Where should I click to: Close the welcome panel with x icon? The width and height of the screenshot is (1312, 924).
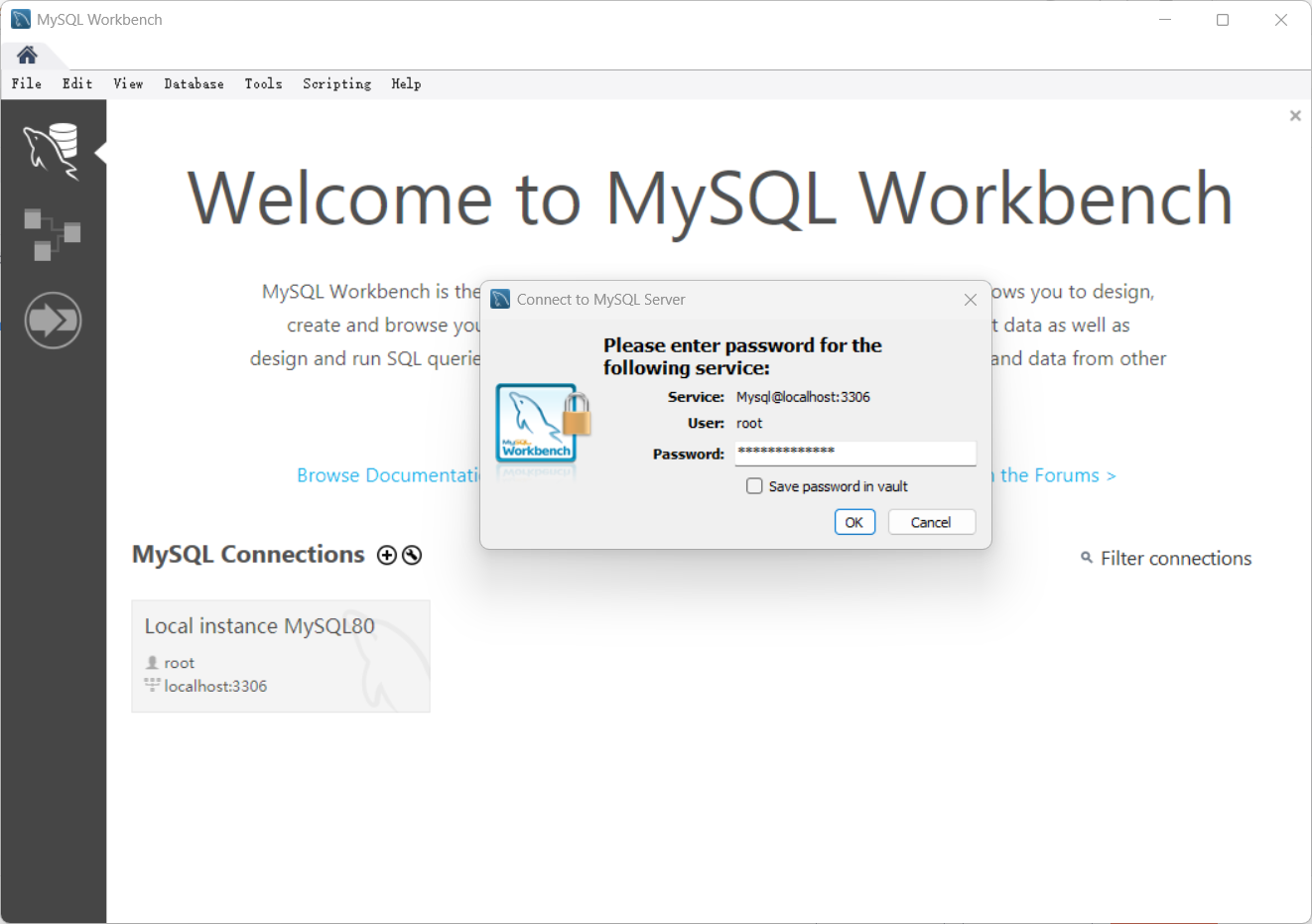tap(1295, 116)
